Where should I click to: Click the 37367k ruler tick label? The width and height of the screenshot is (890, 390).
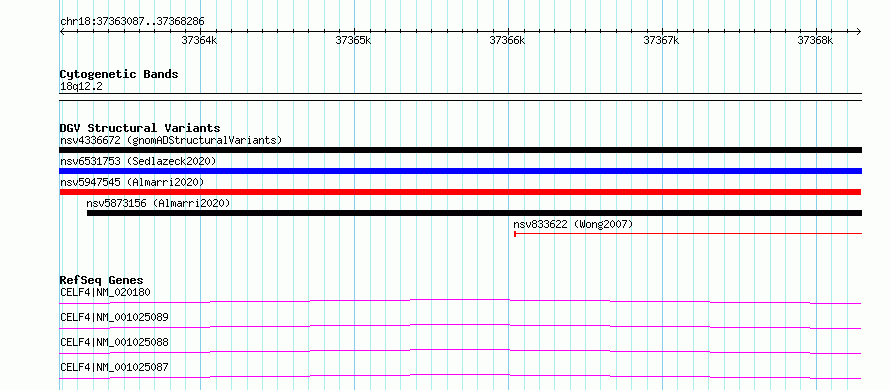[661, 40]
